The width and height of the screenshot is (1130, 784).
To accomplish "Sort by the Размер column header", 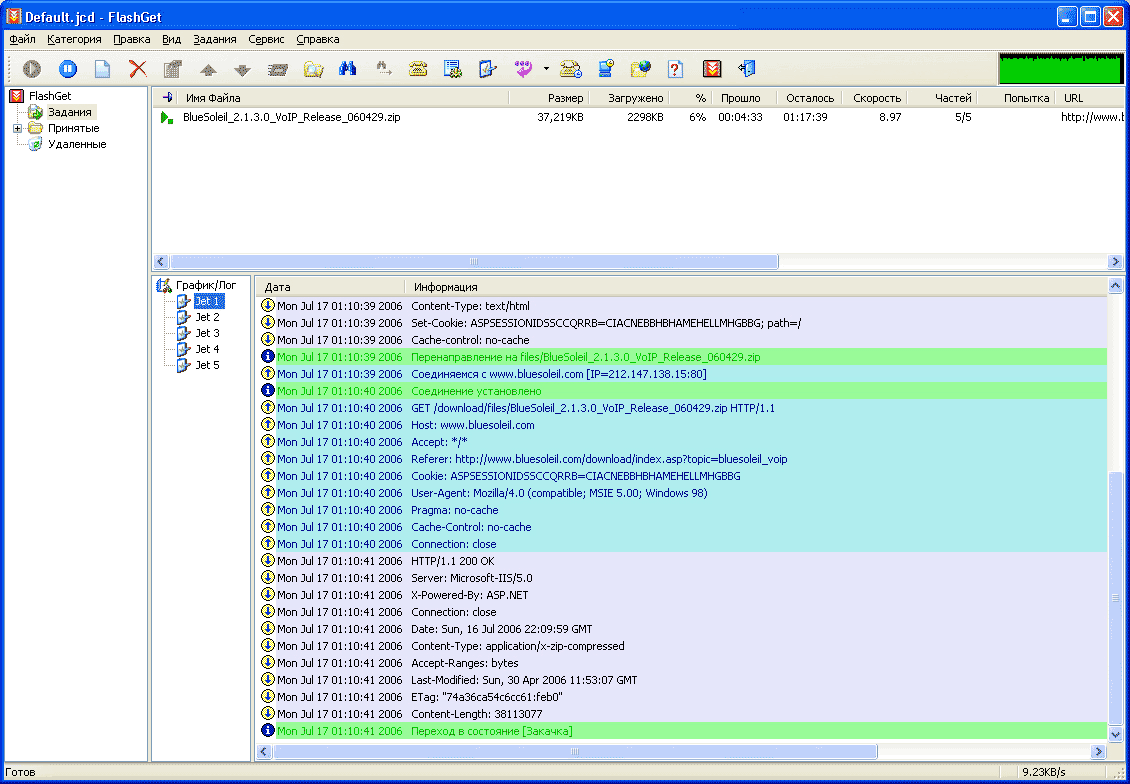I will 565,98.
